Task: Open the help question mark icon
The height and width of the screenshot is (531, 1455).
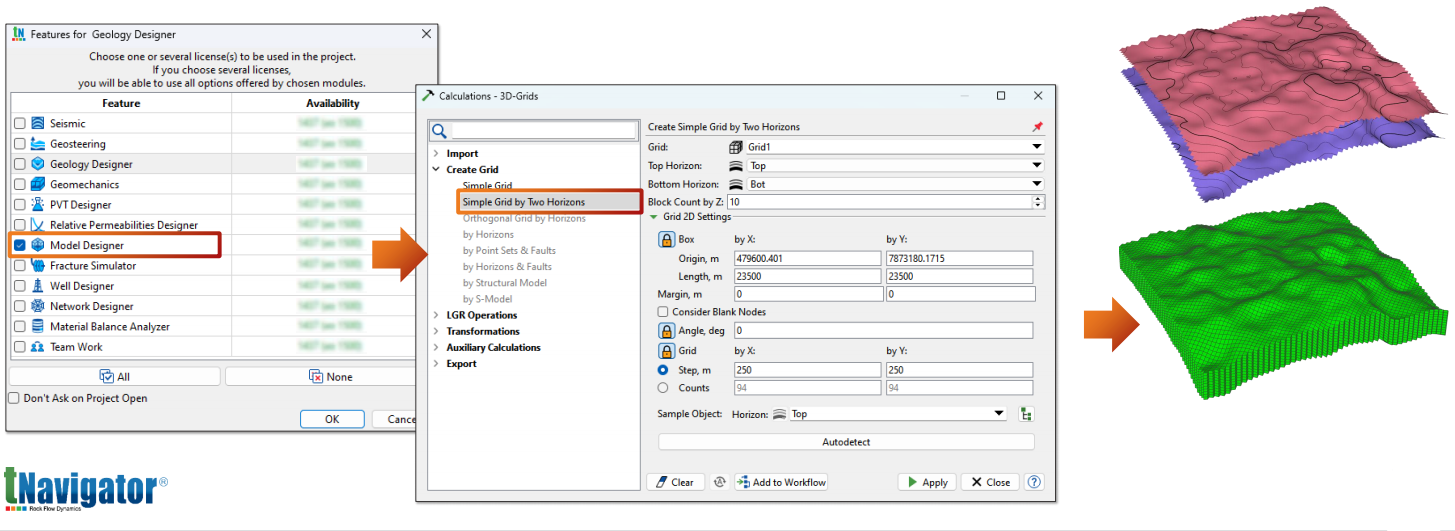Action: click(1034, 482)
